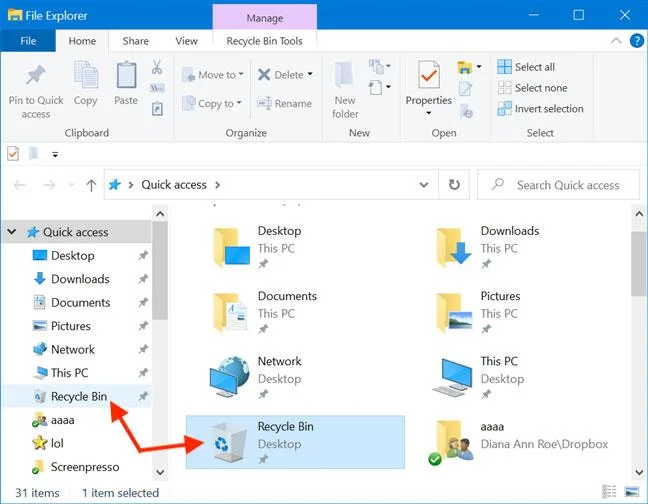Open the File menu tab
Screen dimensions: 648x504
tap(28, 40)
